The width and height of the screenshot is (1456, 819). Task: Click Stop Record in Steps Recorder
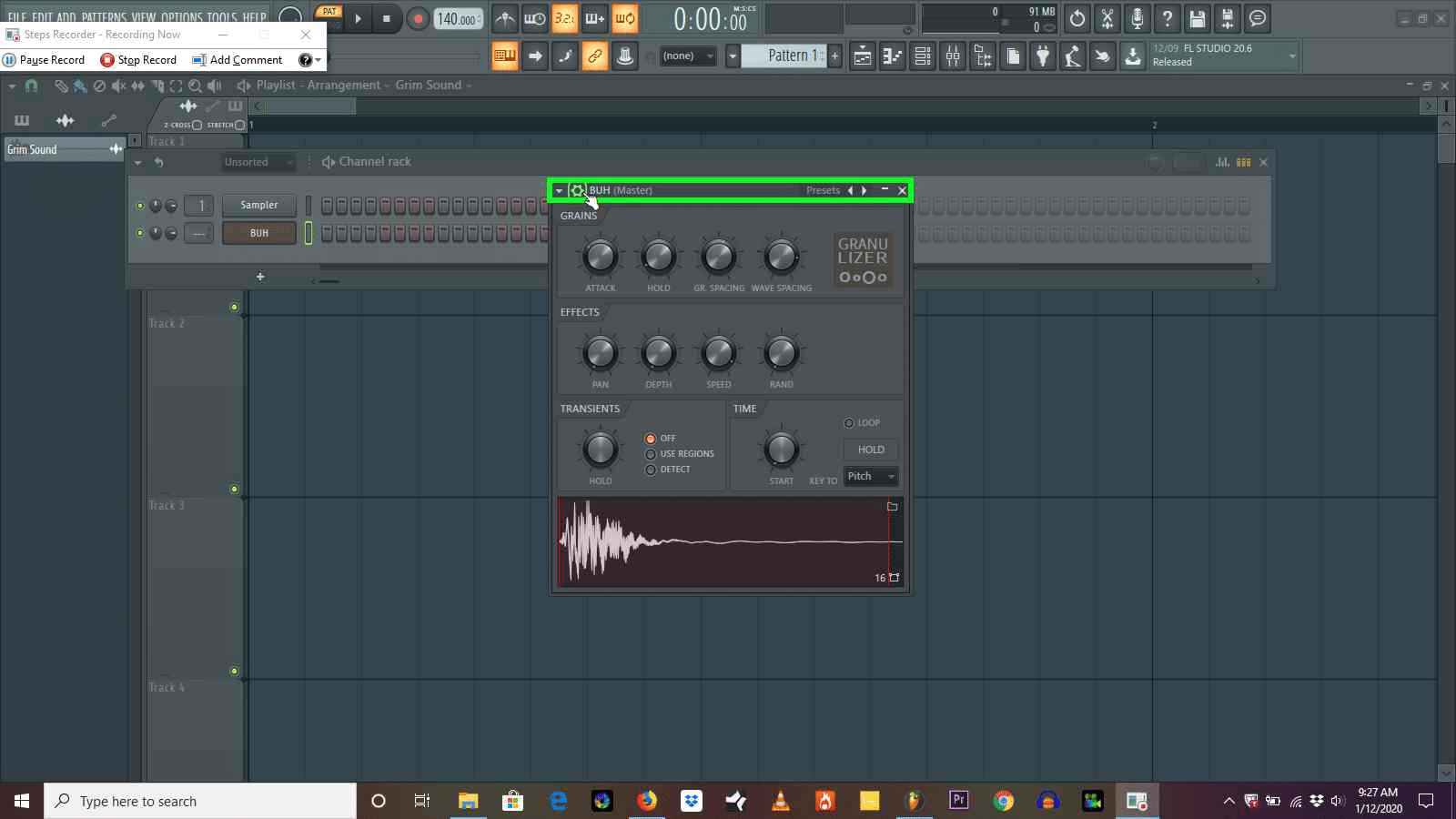[138, 60]
